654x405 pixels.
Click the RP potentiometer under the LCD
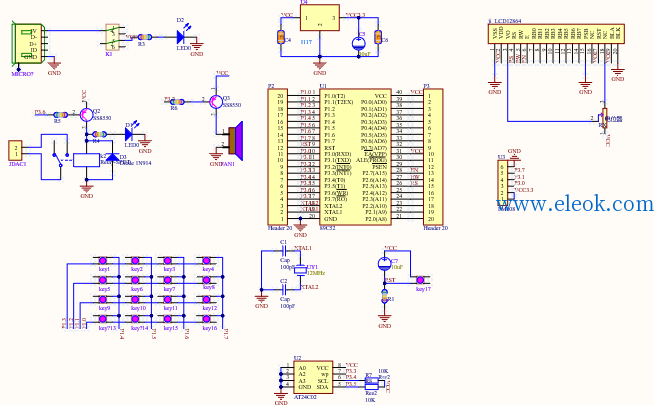tap(604, 118)
